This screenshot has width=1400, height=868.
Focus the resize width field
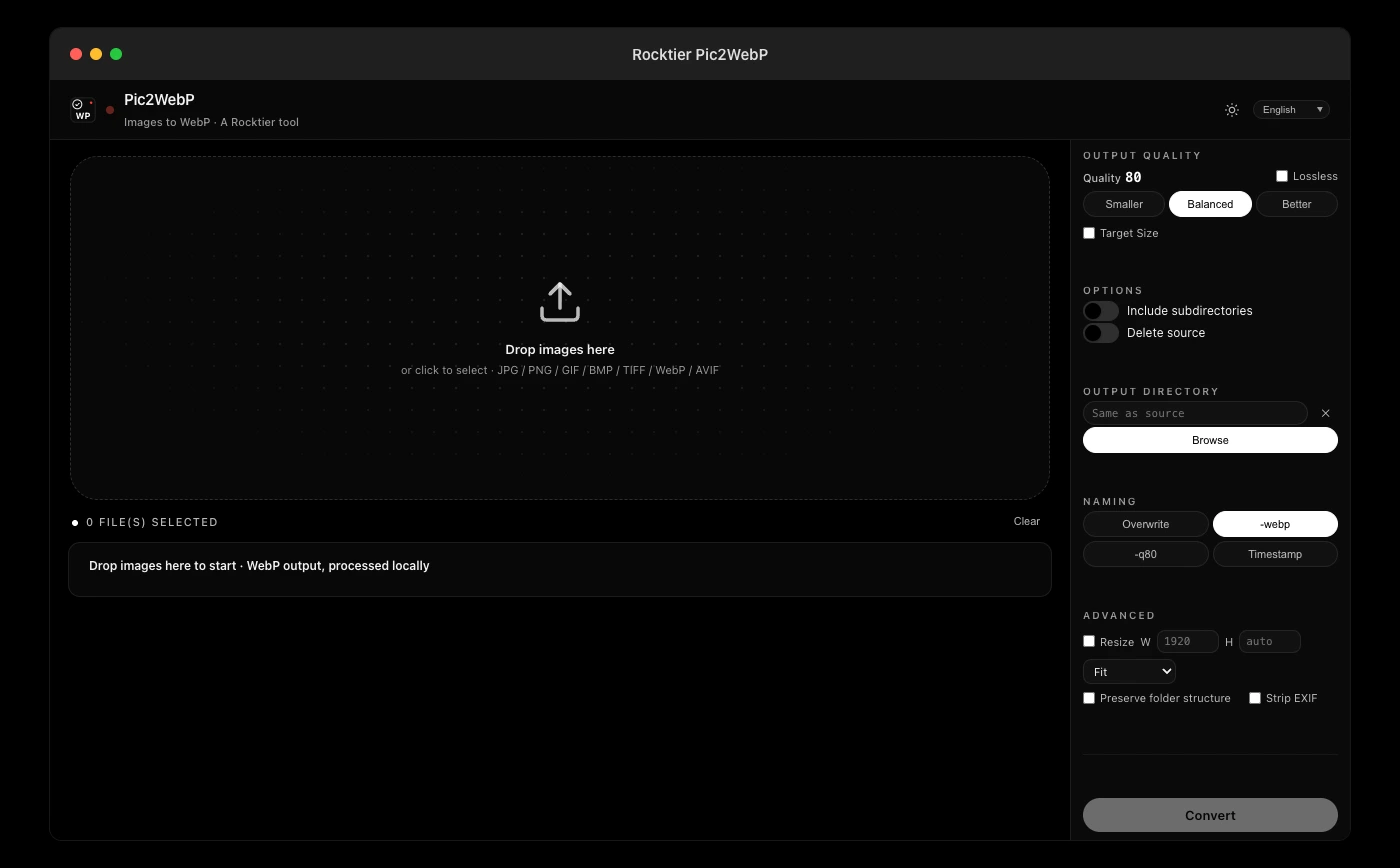[x=1188, y=641]
